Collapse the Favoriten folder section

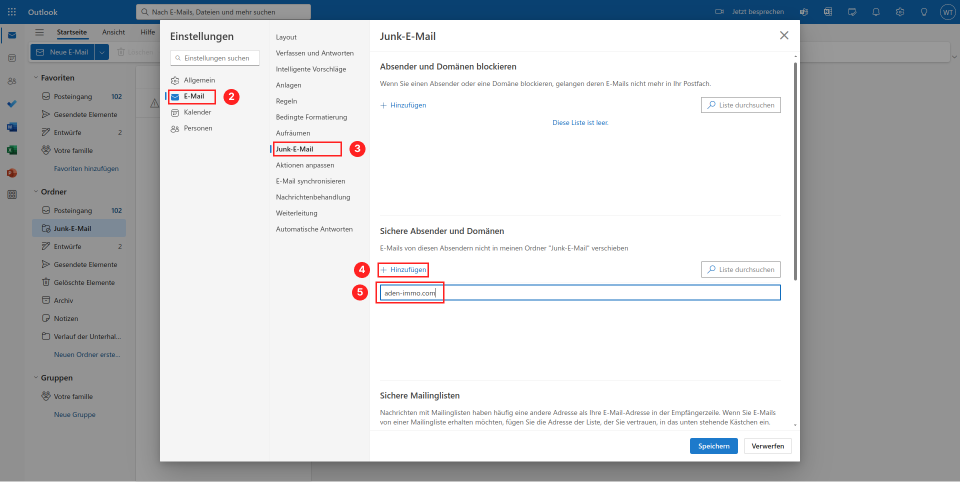pos(36,78)
